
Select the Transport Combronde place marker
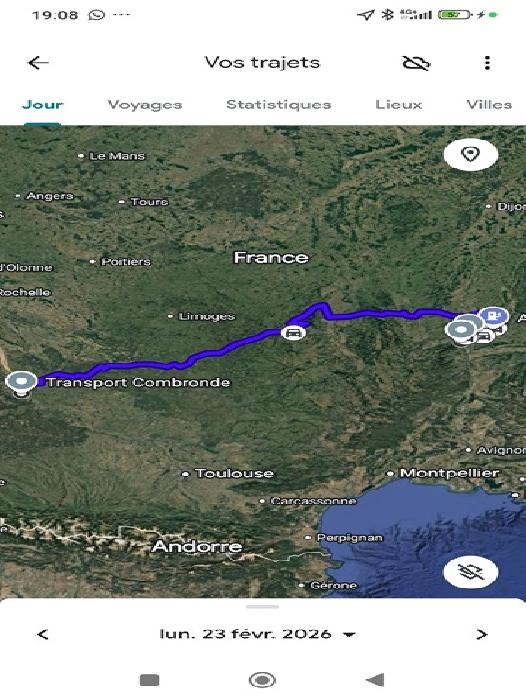click(21, 383)
